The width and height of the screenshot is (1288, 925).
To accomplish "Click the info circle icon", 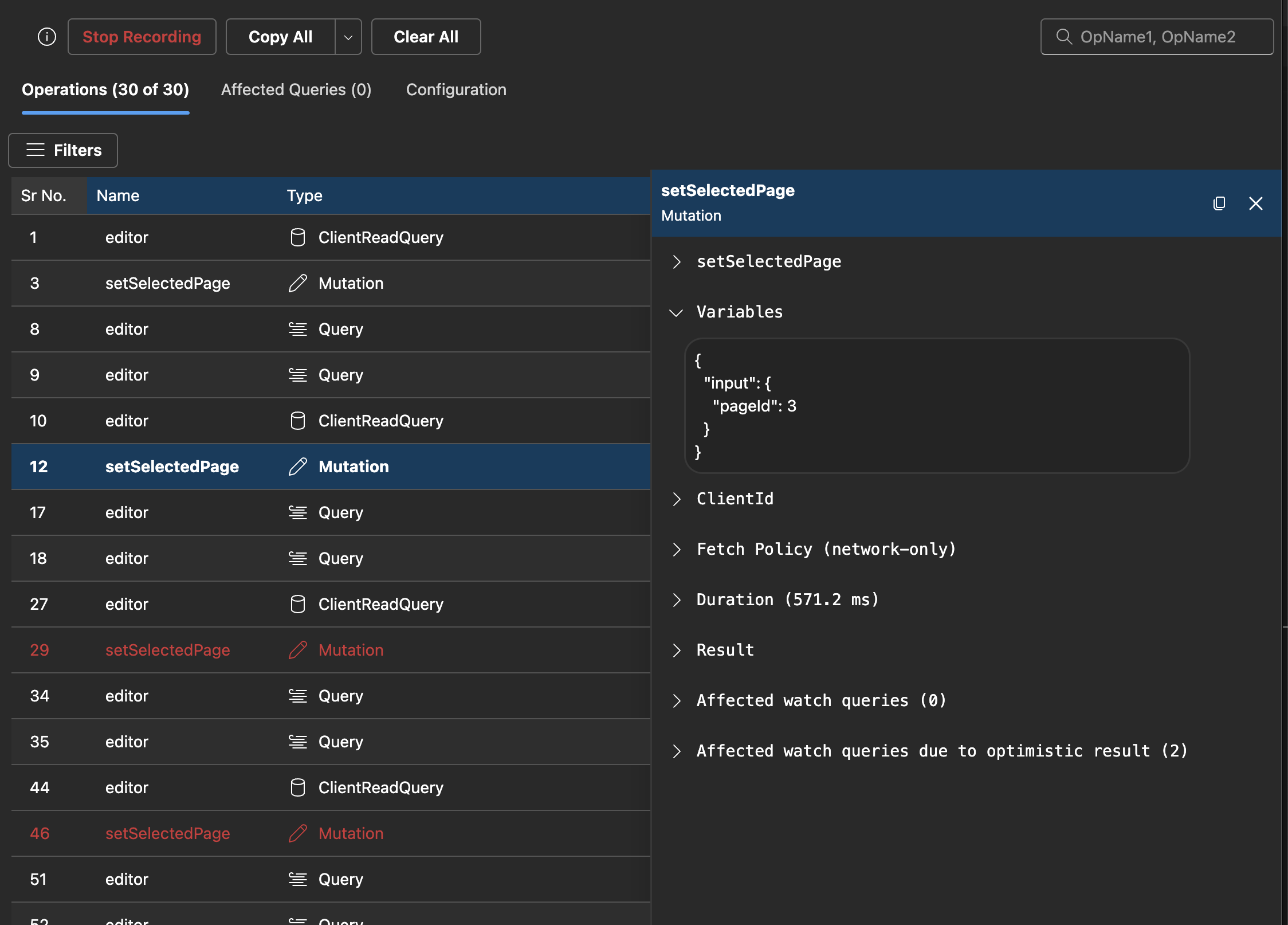I will (x=47, y=37).
